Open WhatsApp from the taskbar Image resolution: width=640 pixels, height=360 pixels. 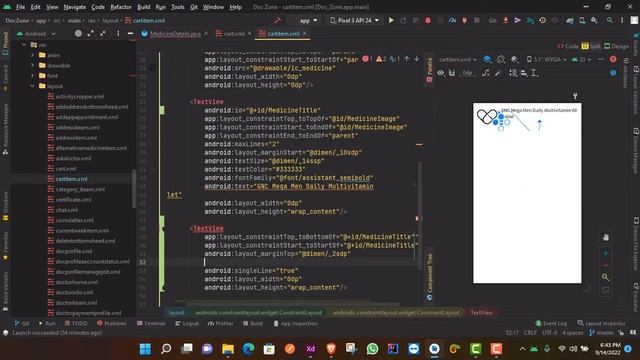coord(372,349)
